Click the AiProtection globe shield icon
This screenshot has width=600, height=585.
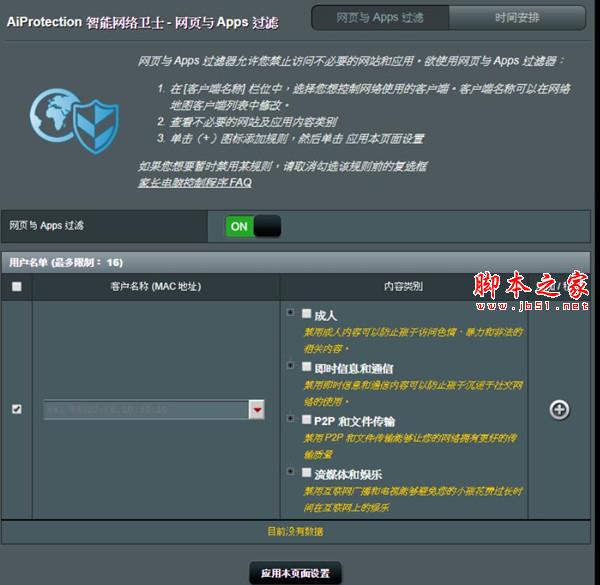pos(75,121)
